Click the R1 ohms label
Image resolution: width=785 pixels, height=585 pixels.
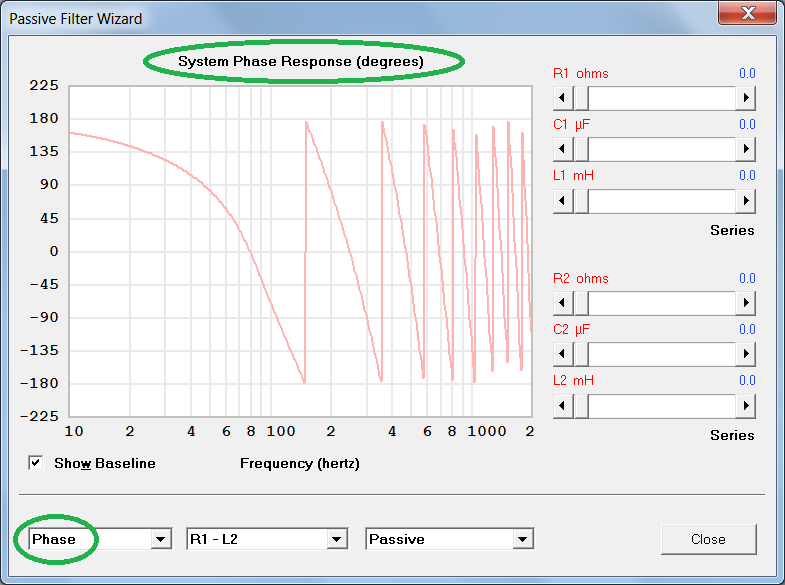point(581,74)
